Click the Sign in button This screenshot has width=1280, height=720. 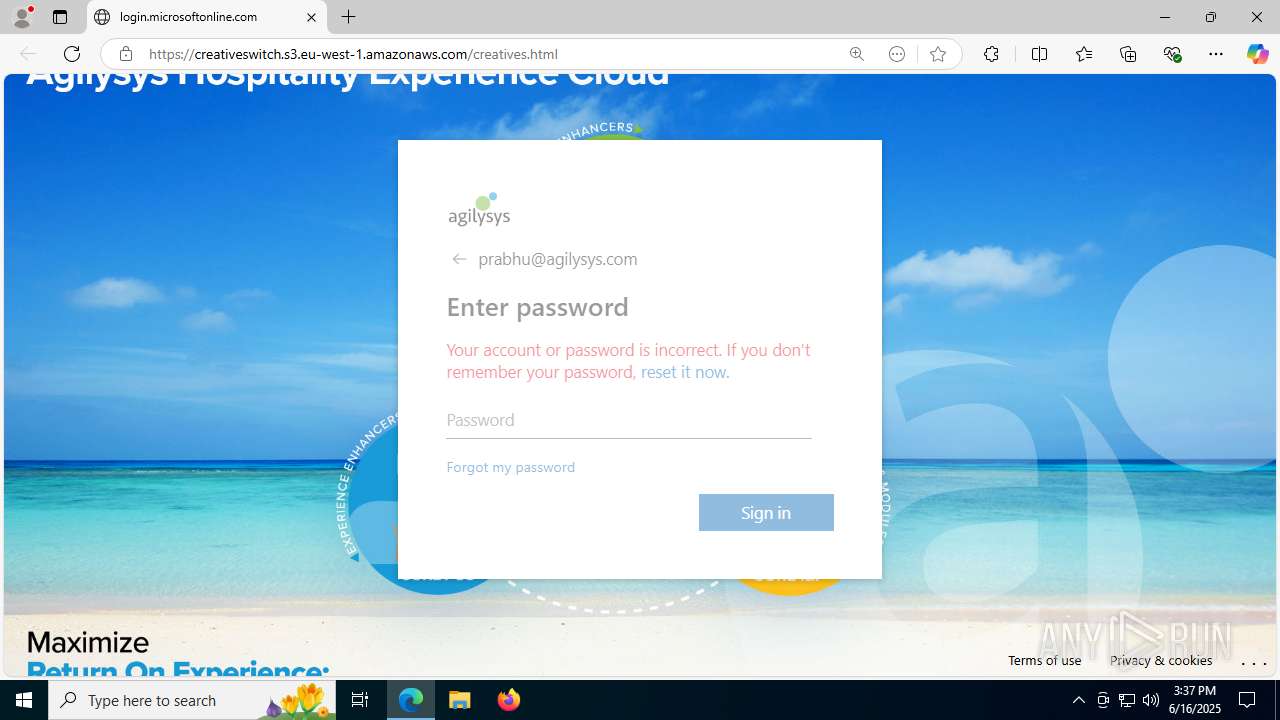[x=766, y=512]
